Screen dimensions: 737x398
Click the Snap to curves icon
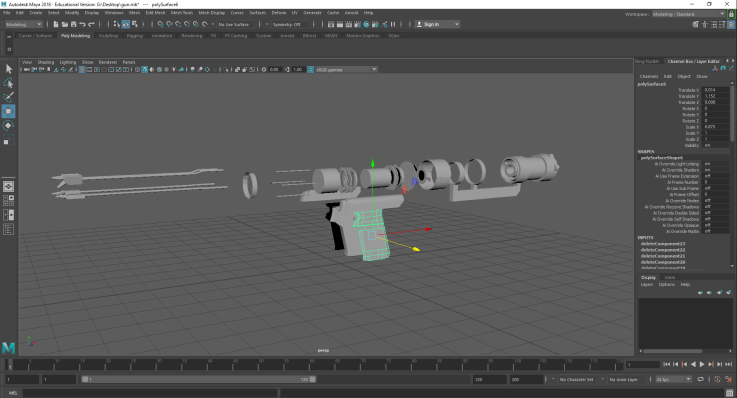coord(170,24)
